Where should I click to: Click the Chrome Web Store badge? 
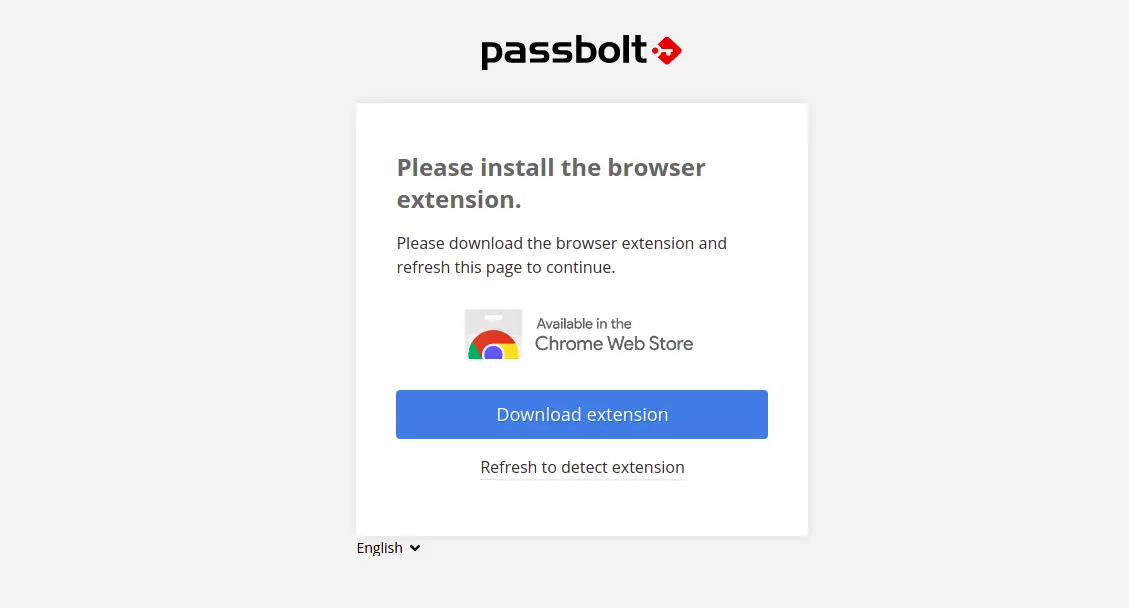point(581,334)
